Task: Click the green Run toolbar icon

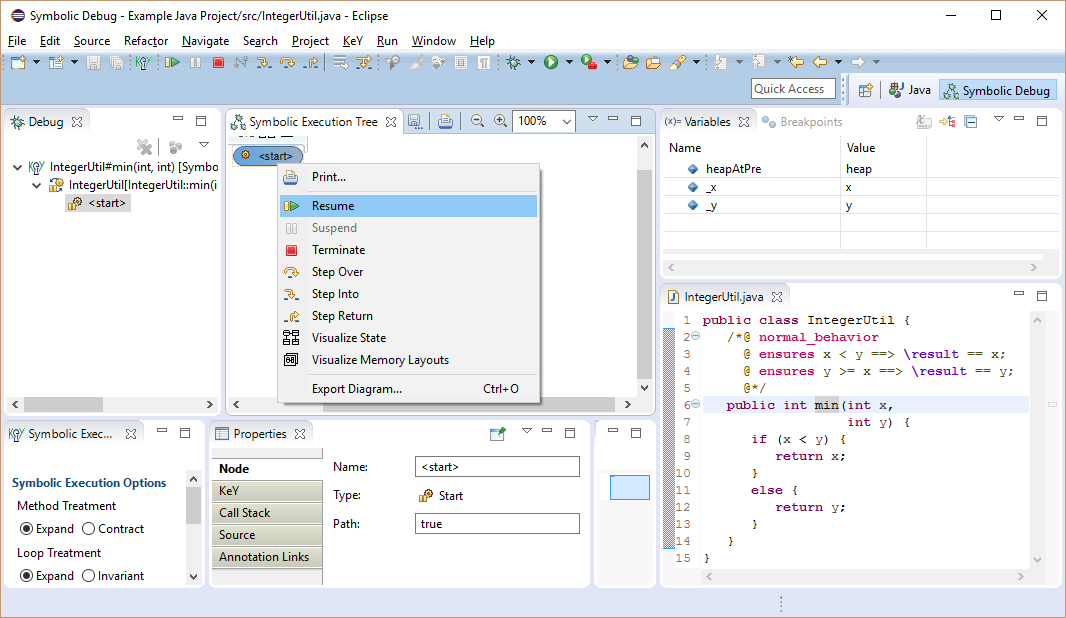Action: [x=551, y=63]
